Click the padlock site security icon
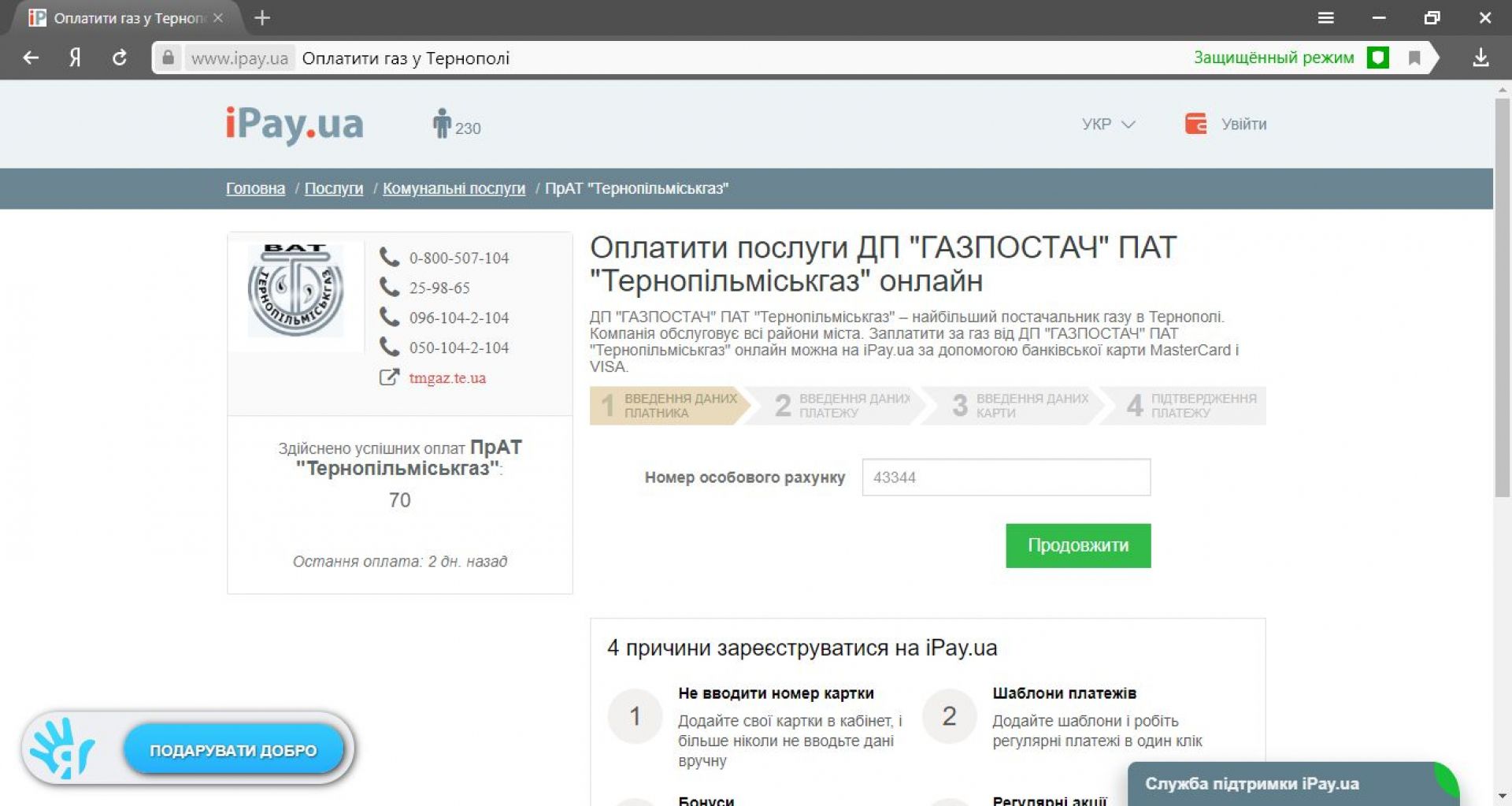The height and width of the screenshot is (806, 1512). (168, 58)
